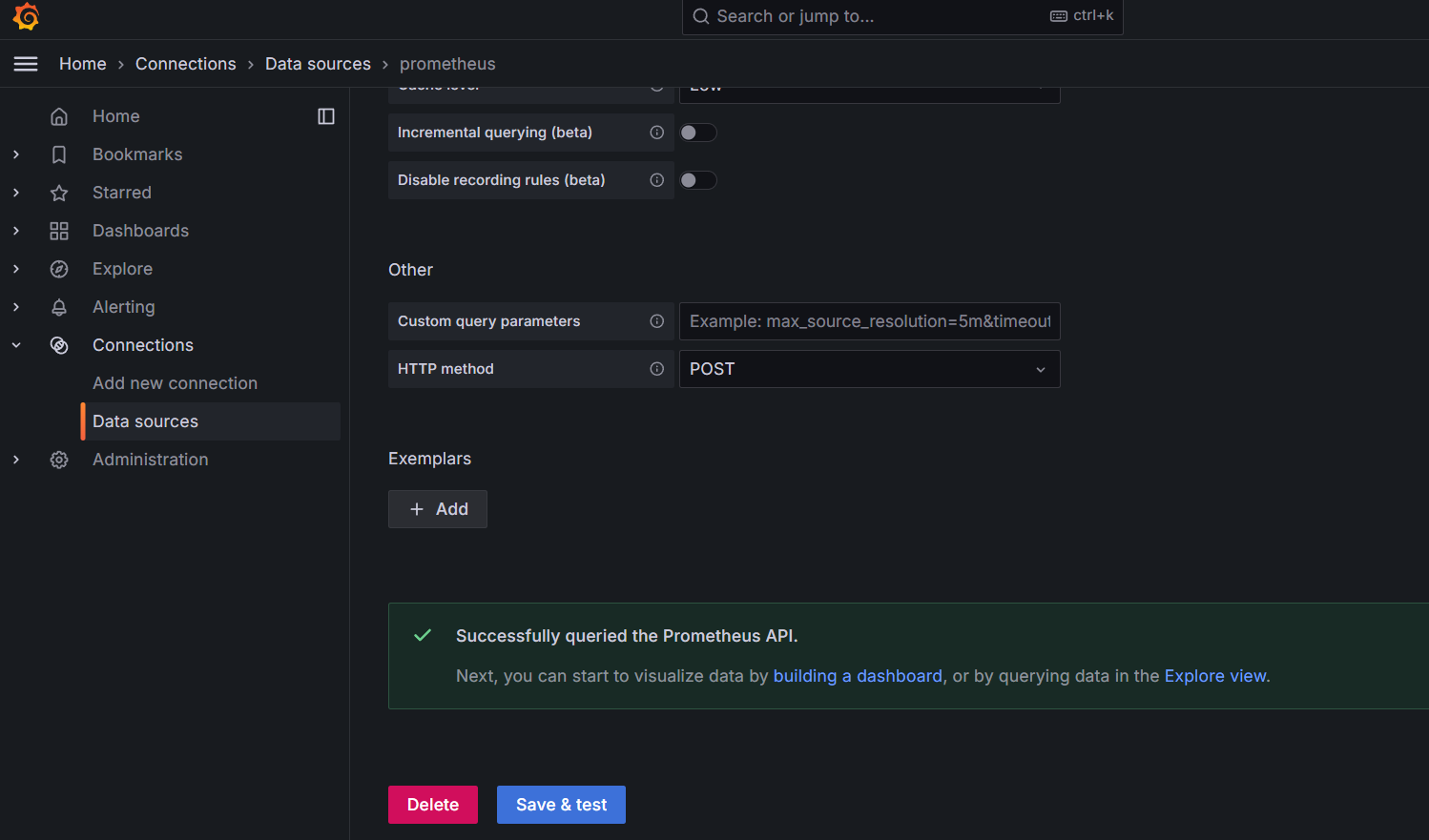The image size is (1429, 840).
Task: Click the Grafana logo icon
Action: pyautogui.click(x=26, y=16)
